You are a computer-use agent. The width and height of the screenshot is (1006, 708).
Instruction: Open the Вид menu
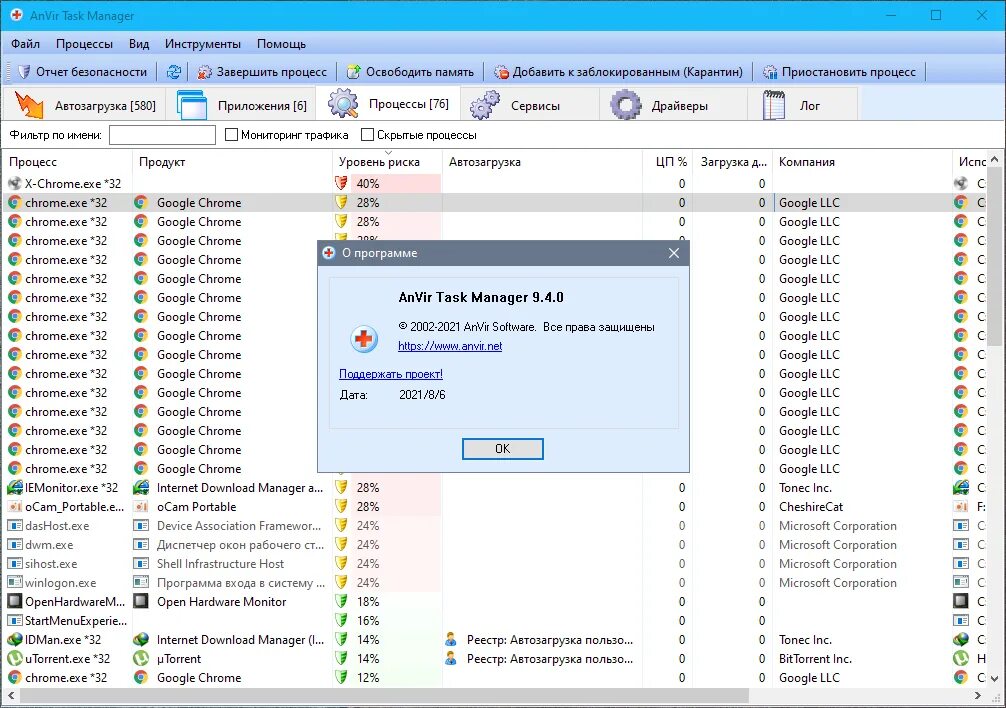coord(139,44)
